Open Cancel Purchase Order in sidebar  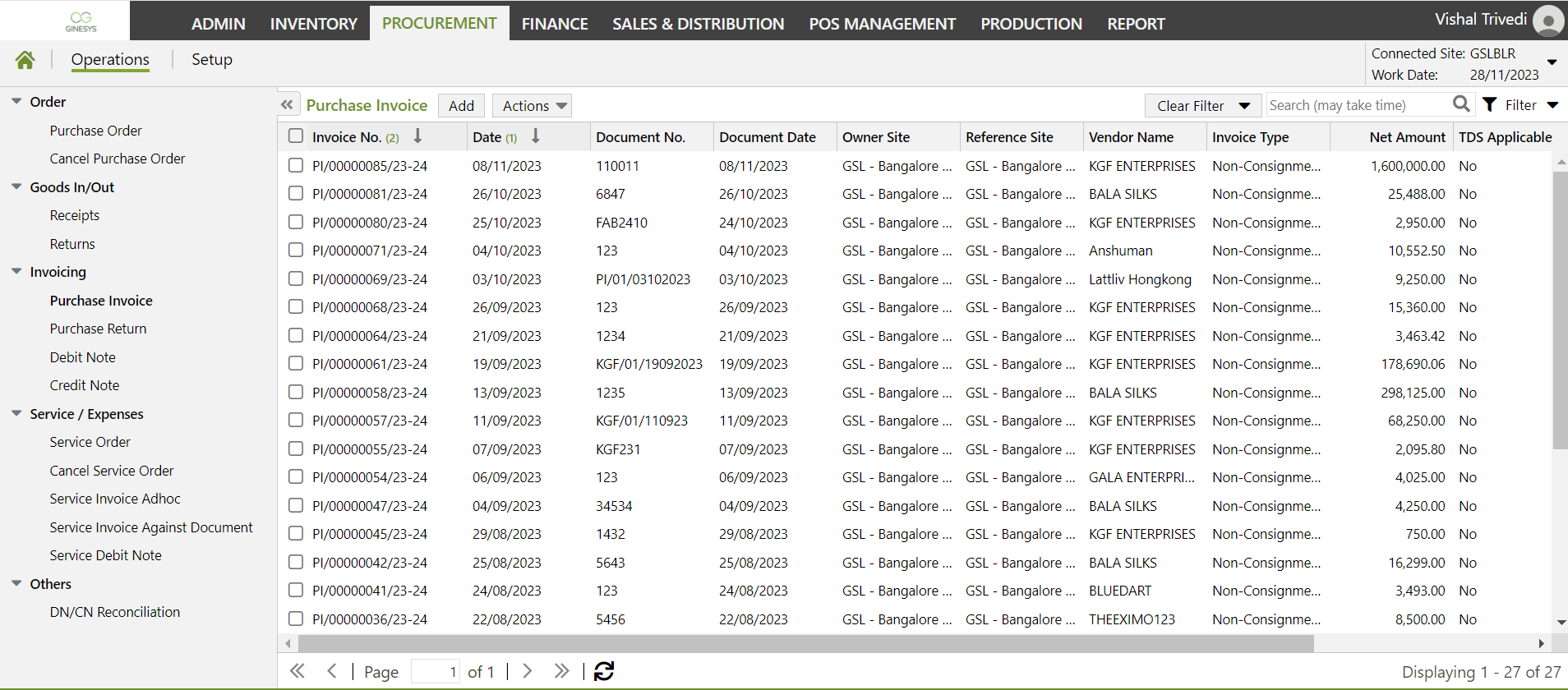117,159
